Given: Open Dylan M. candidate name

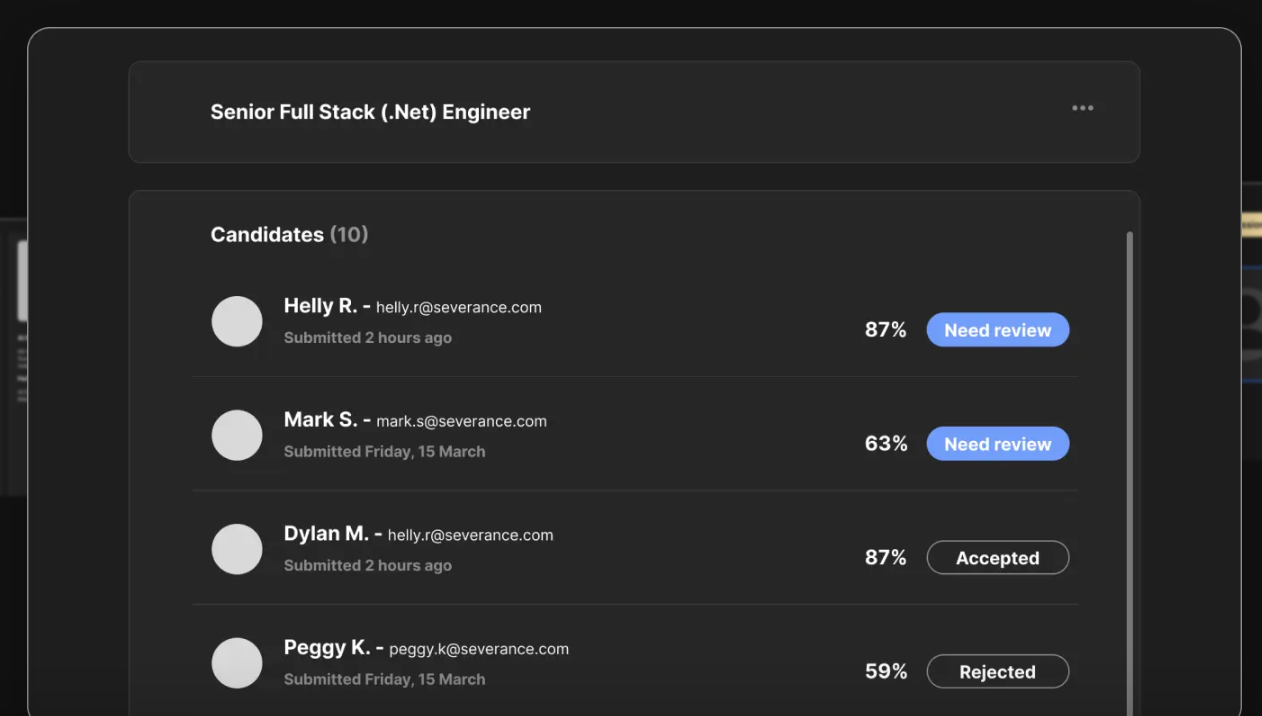Looking at the screenshot, I should point(326,534).
